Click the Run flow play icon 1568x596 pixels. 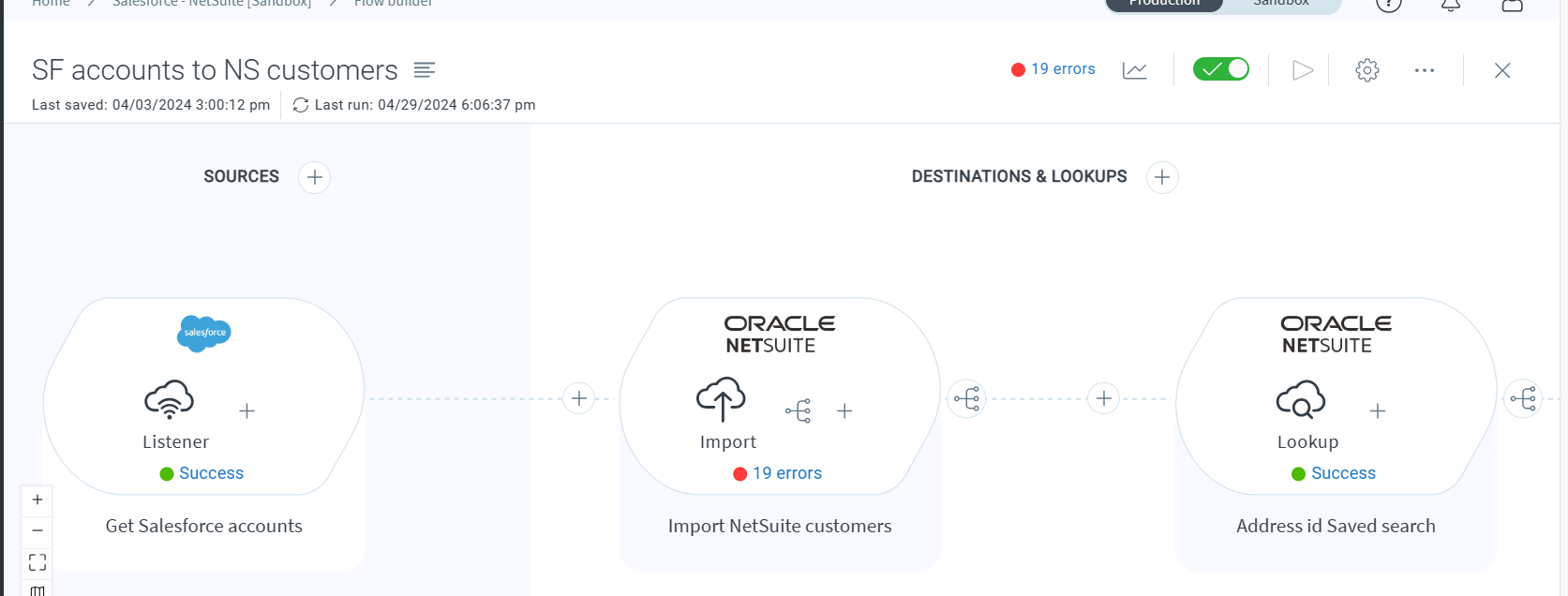click(1302, 70)
